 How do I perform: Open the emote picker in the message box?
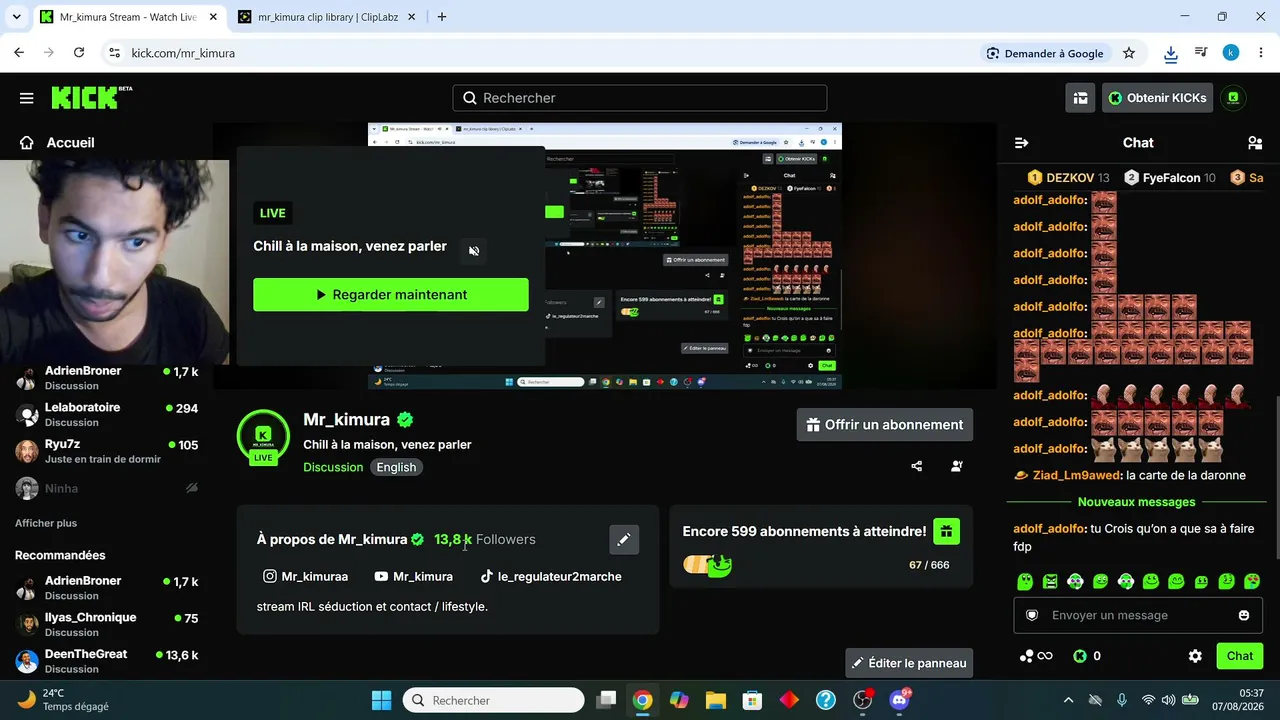[x=1244, y=615]
